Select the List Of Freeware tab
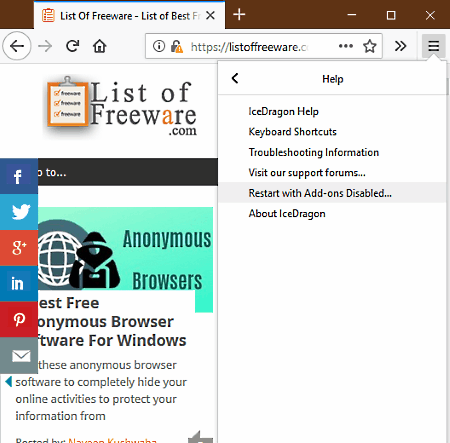The width and height of the screenshot is (450, 443). 129,15
